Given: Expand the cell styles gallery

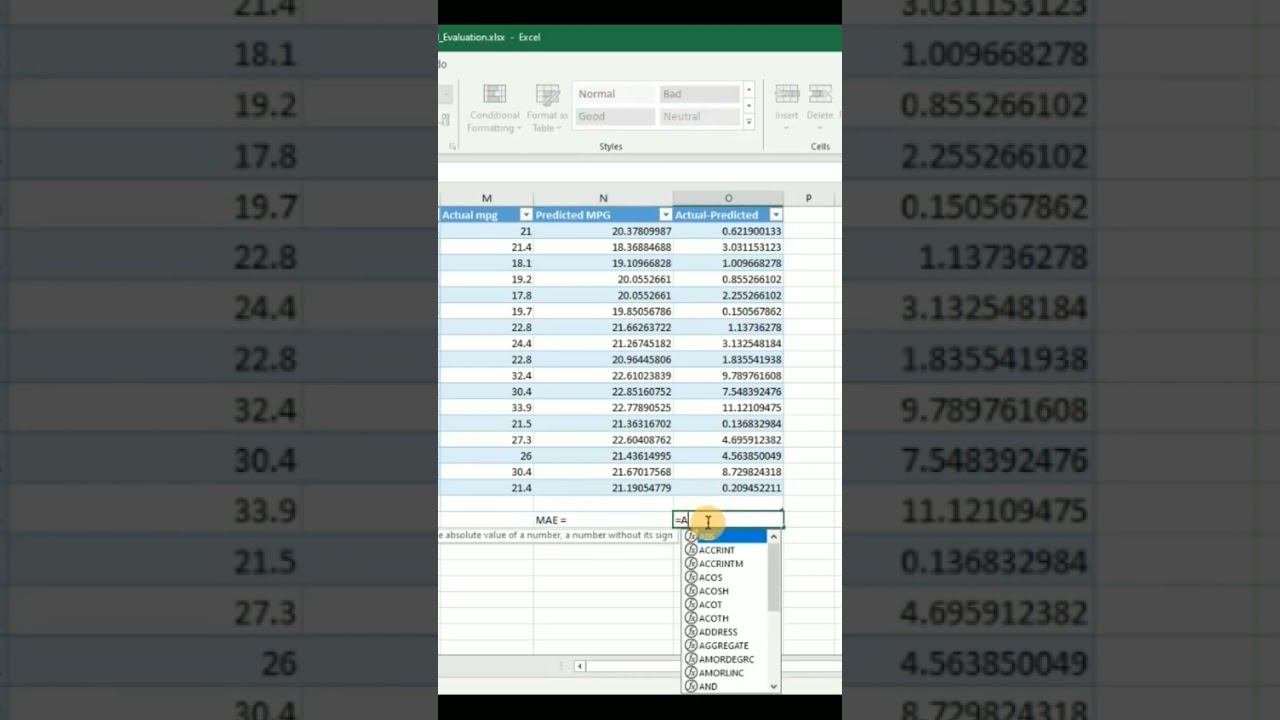Looking at the screenshot, I should click(748, 121).
